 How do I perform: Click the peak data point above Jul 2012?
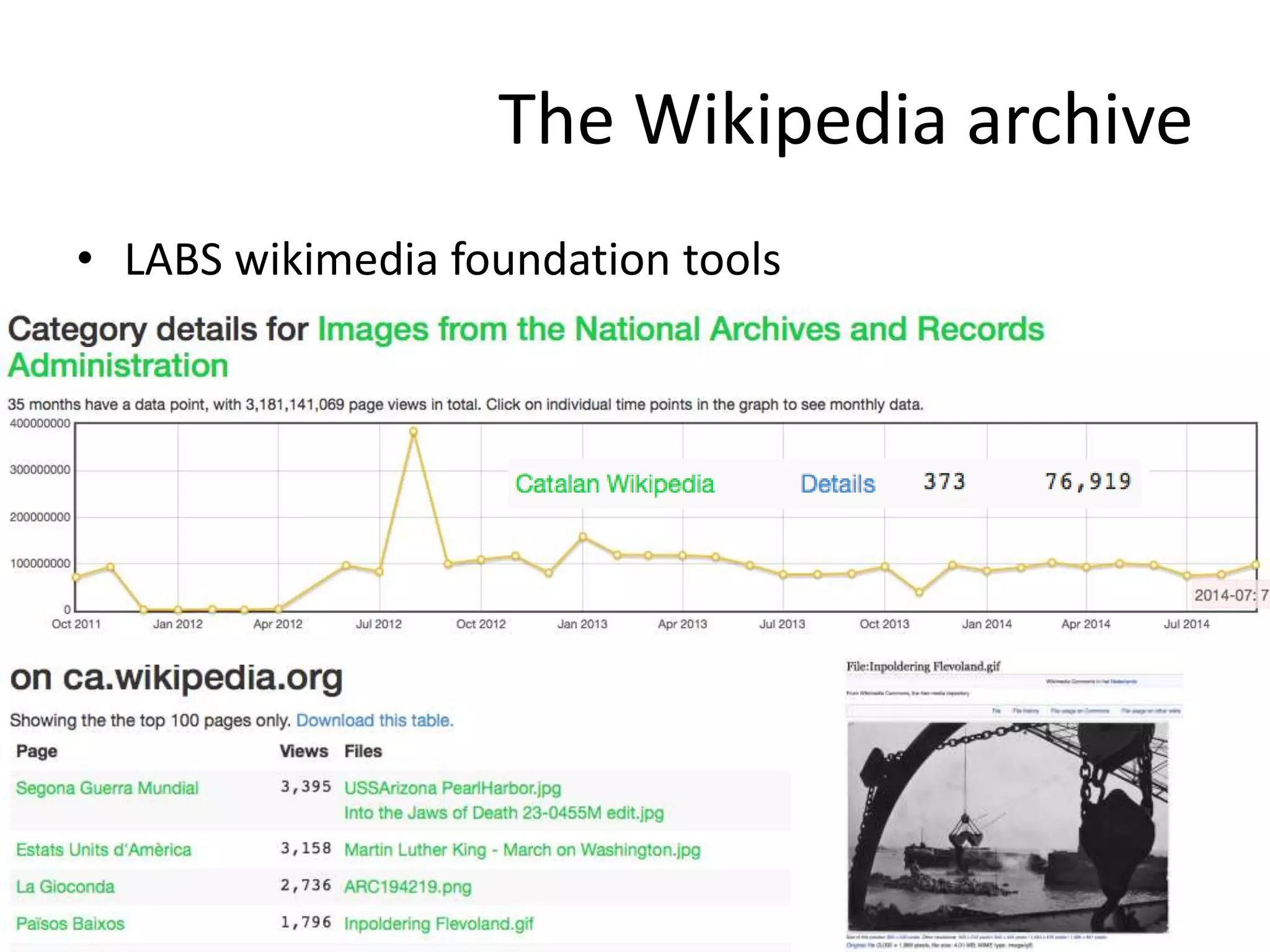tap(414, 432)
